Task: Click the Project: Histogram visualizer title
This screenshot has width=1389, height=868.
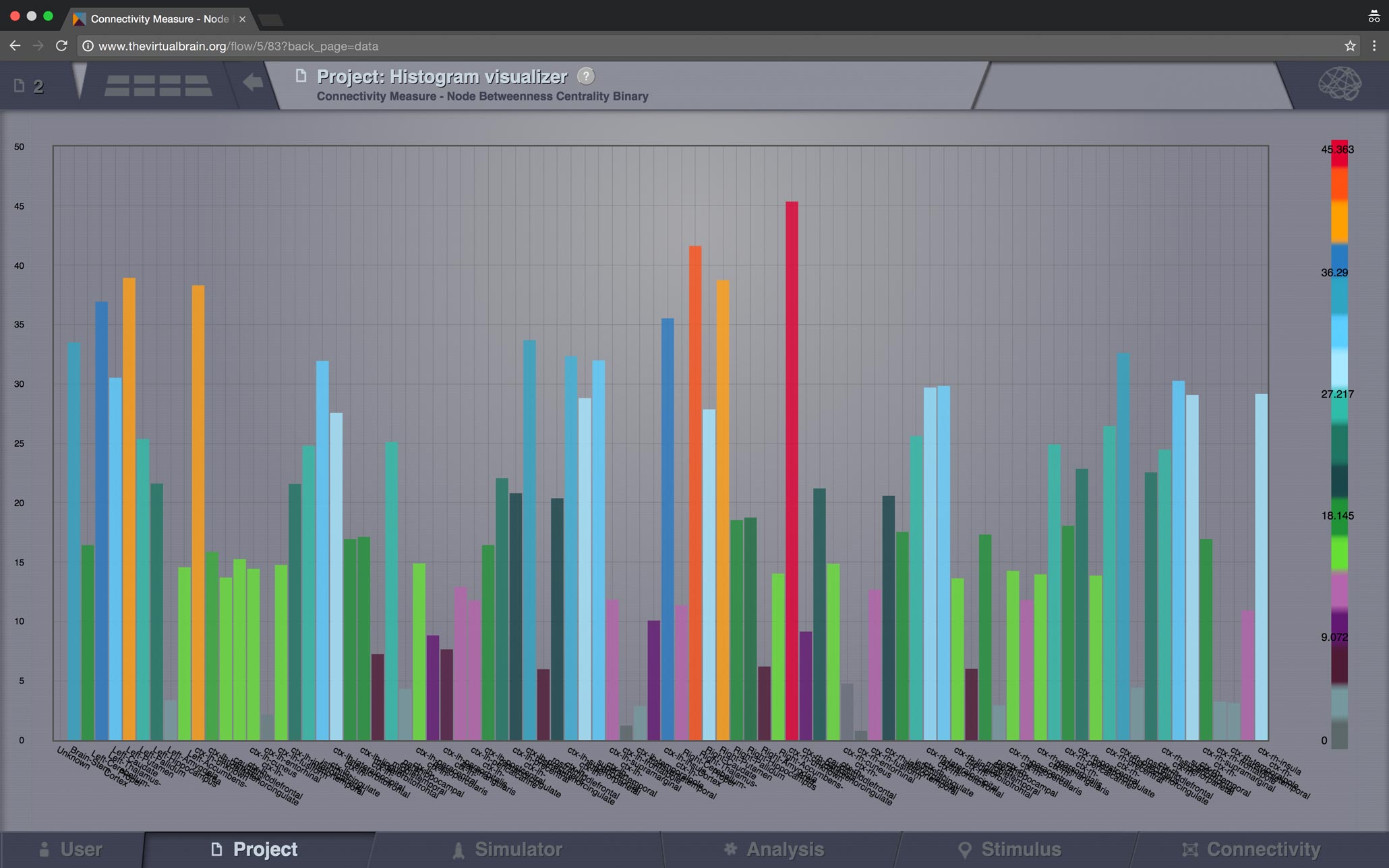Action: [442, 77]
